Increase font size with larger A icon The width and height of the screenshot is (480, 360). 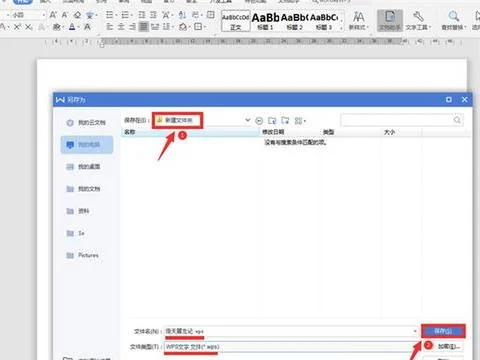pyautogui.click(x=53, y=15)
